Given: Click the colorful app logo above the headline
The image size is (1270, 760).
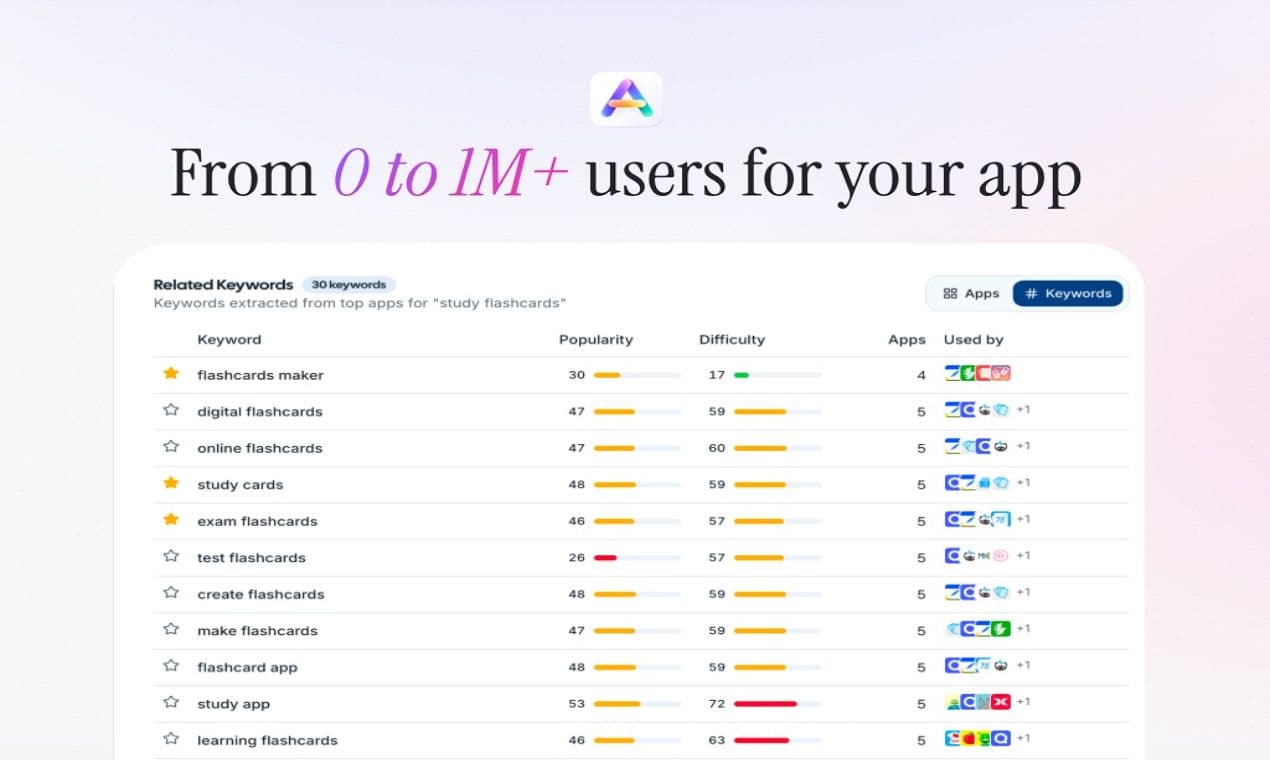Looking at the screenshot, I should point(626,97).
